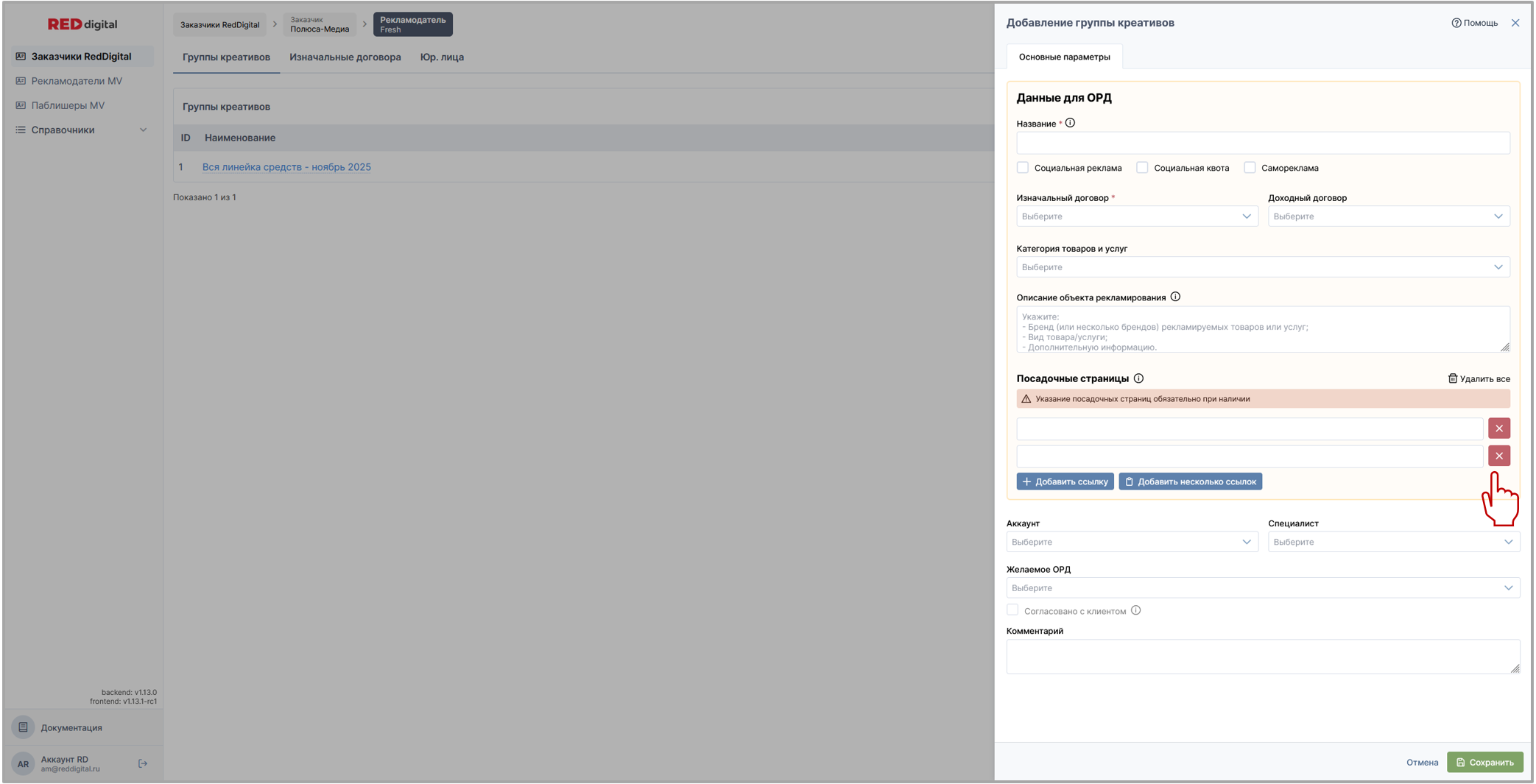
Task: Open the Изначальный договор dropdown
Action: pyautogui.click(x=1136, y=216)
